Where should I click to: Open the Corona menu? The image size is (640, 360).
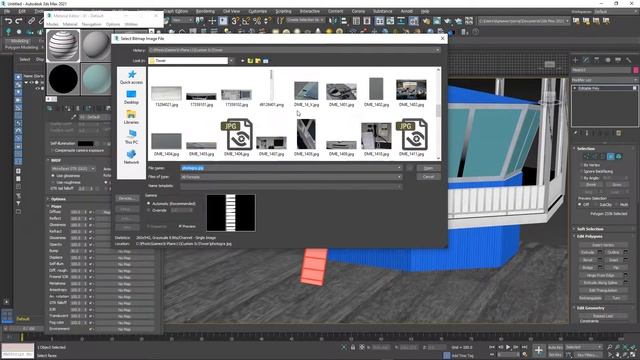coord(358,11)
